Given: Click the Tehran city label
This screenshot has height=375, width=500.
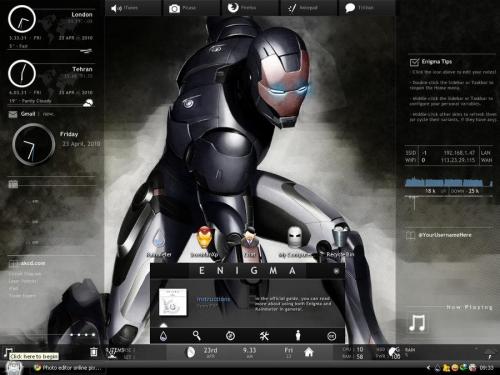Looking at the screenshot, I should click(x=82, y=69).
